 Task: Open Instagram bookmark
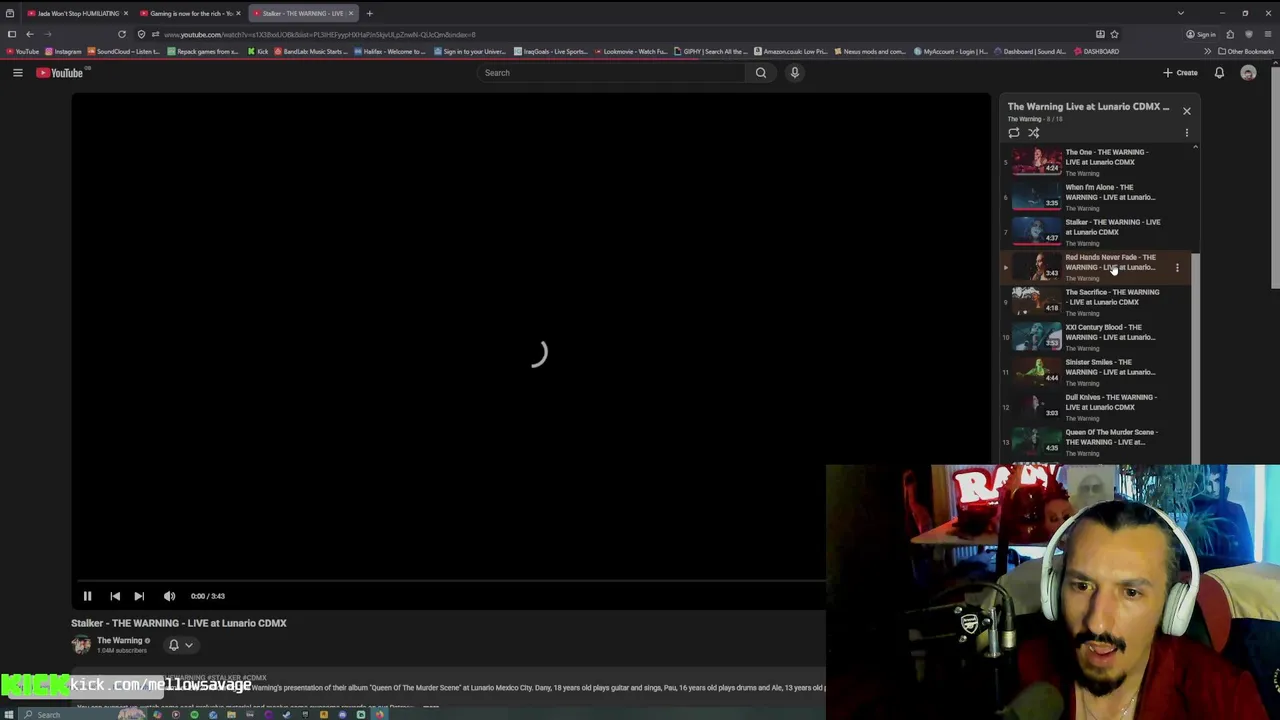point(63,51)
